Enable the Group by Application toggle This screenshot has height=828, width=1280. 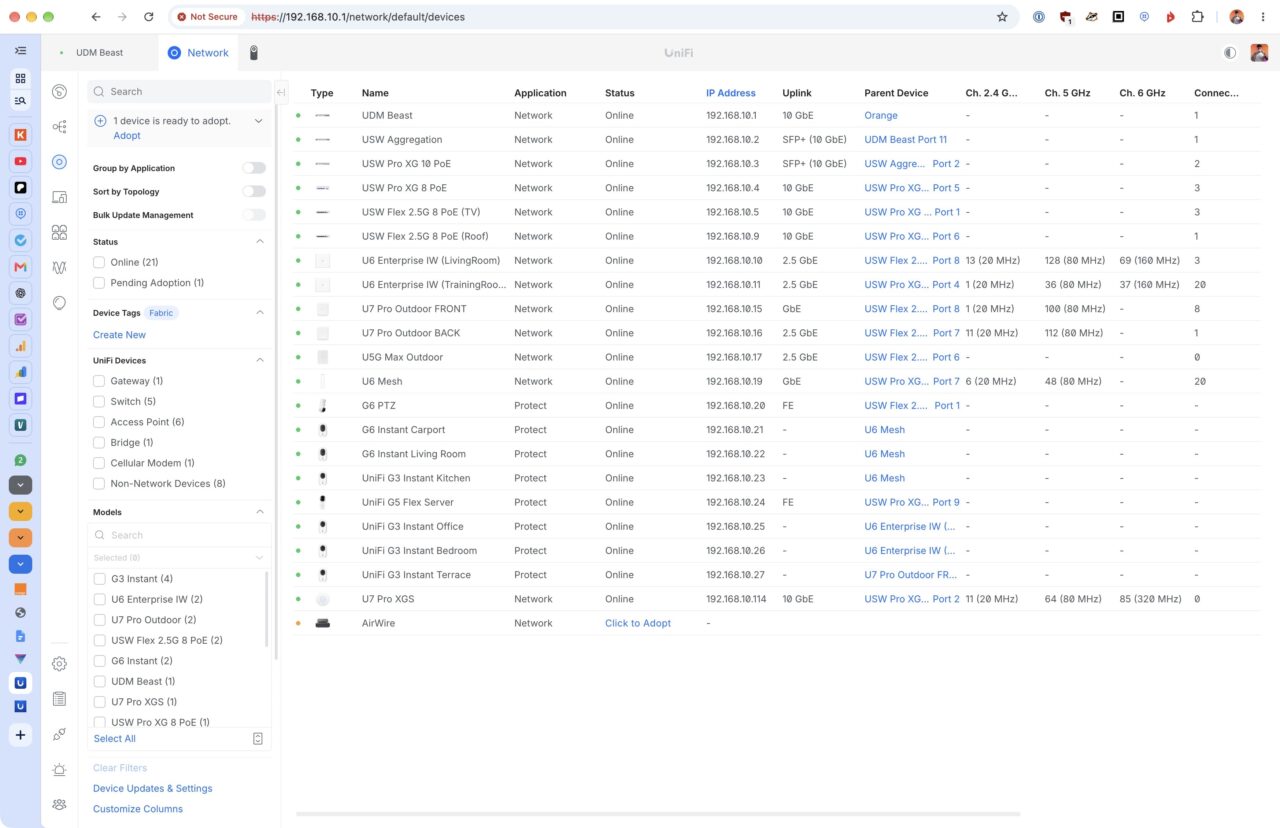coord(254,168)
